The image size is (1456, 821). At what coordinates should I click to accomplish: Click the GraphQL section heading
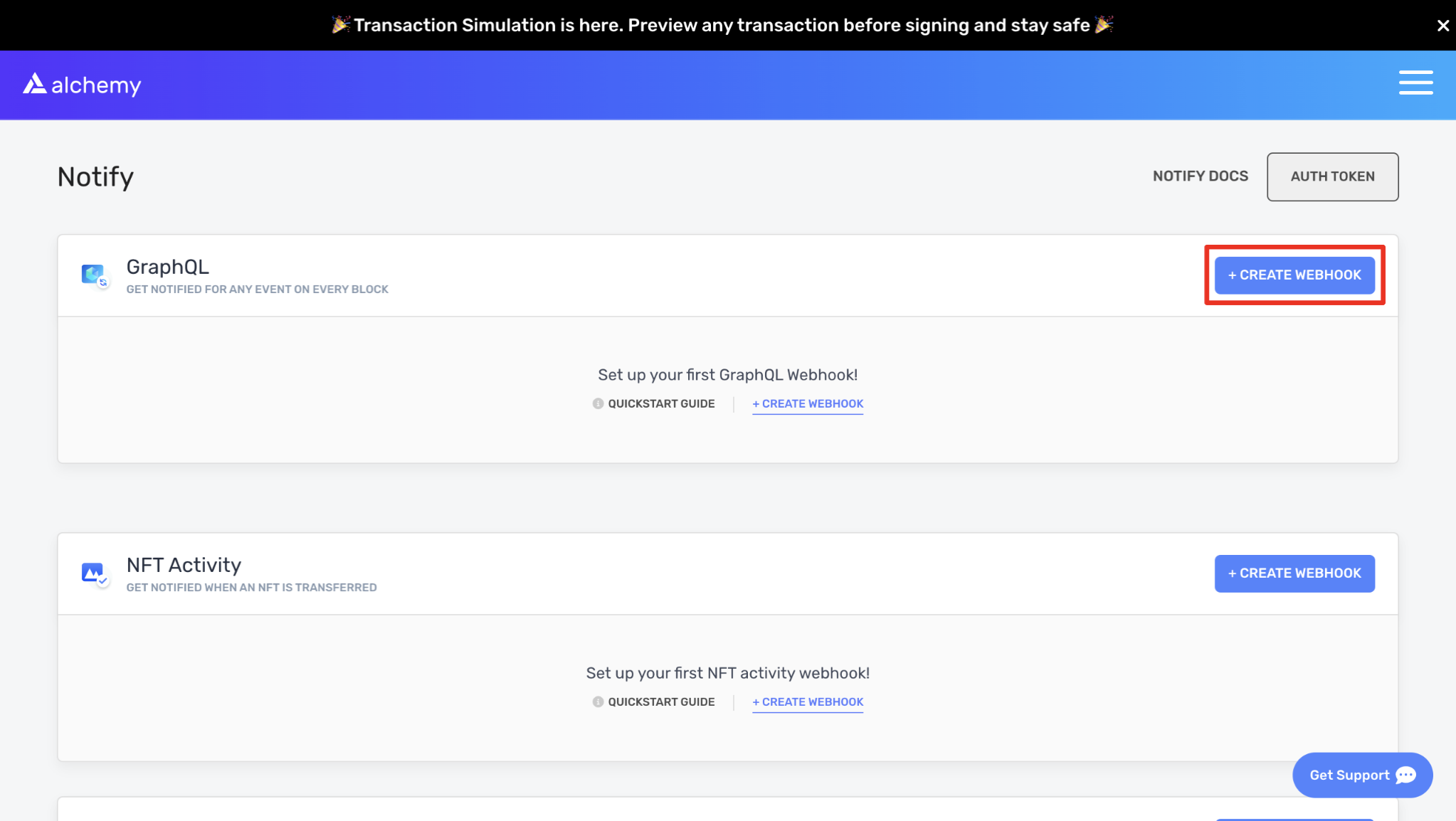[x=168, y=267]
